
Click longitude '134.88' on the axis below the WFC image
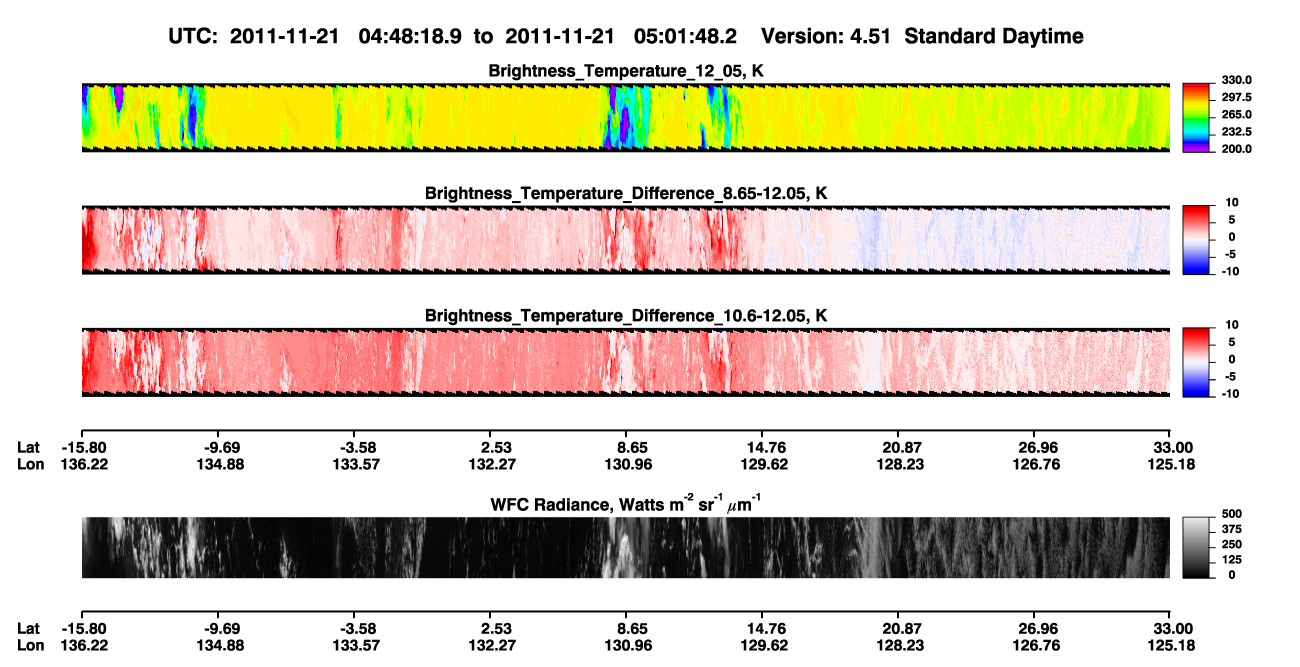point(220,646)
